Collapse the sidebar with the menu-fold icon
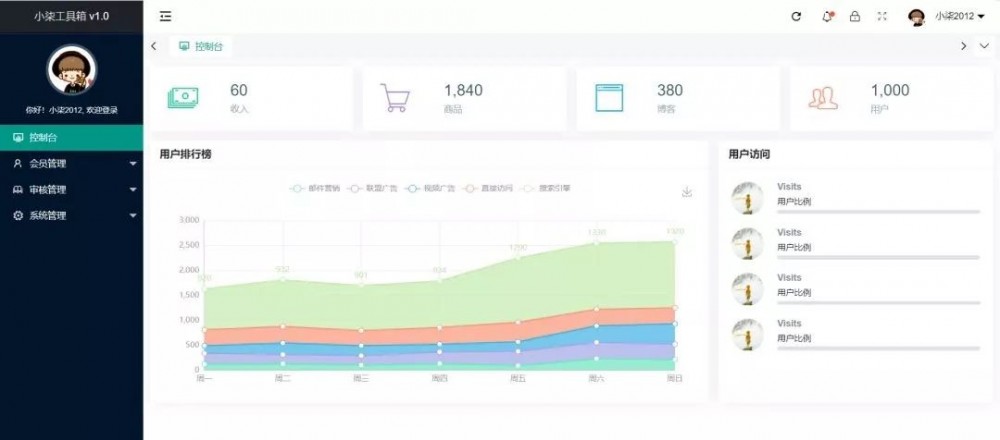The width and height of the screenshot is (1000, 440). click(x=165, y=17)
